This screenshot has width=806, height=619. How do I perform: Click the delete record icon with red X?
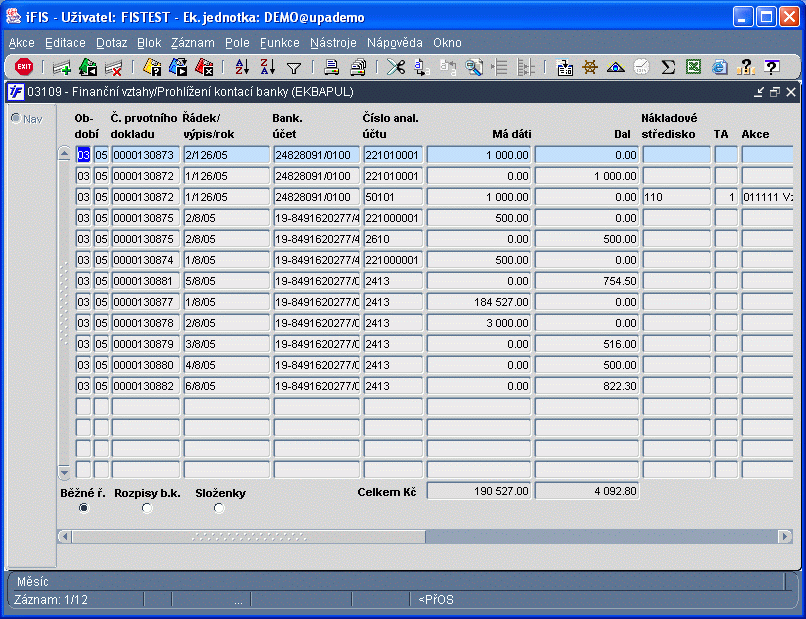[114, 68]
